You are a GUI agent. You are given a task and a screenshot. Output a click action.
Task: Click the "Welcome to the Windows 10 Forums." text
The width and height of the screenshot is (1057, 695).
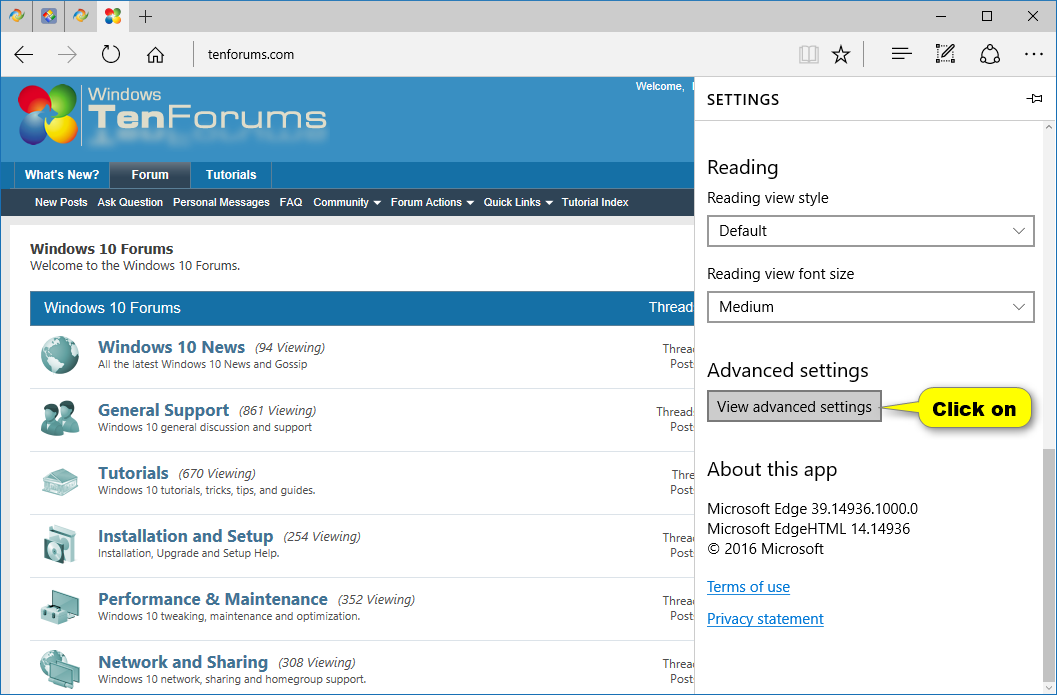pos(135,266)
